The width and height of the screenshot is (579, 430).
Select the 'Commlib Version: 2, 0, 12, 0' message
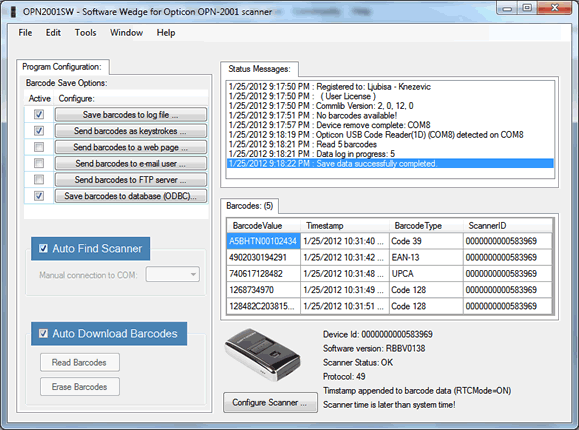point(390,106)
